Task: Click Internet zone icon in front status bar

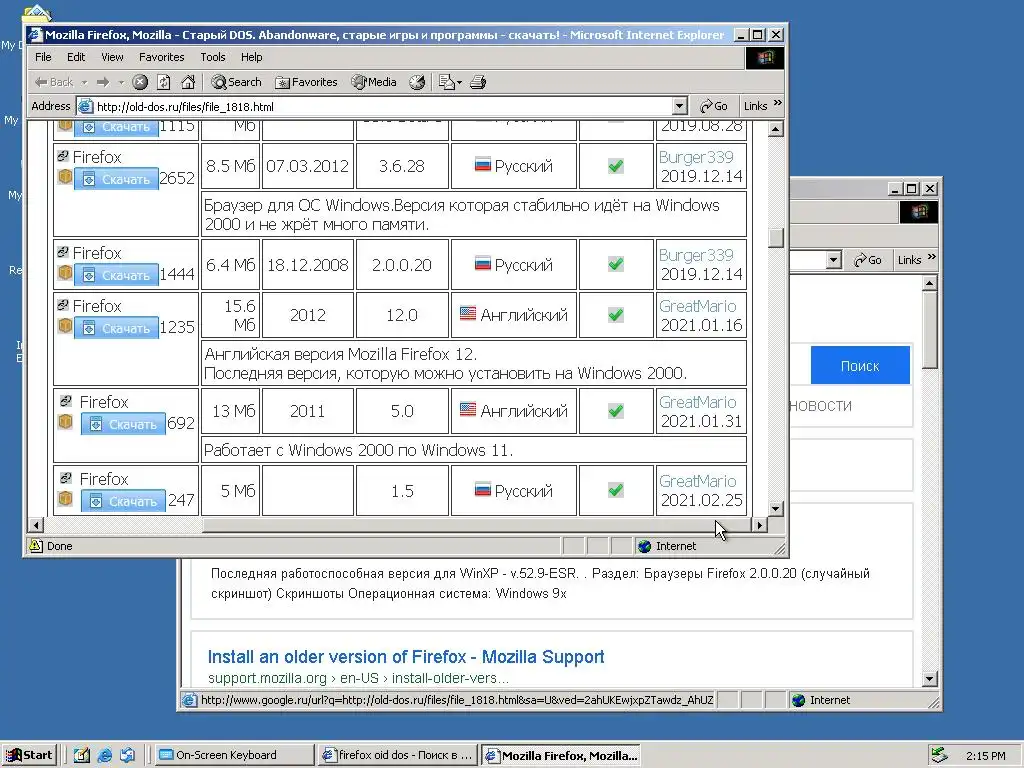Action: [x=645, y=546]
